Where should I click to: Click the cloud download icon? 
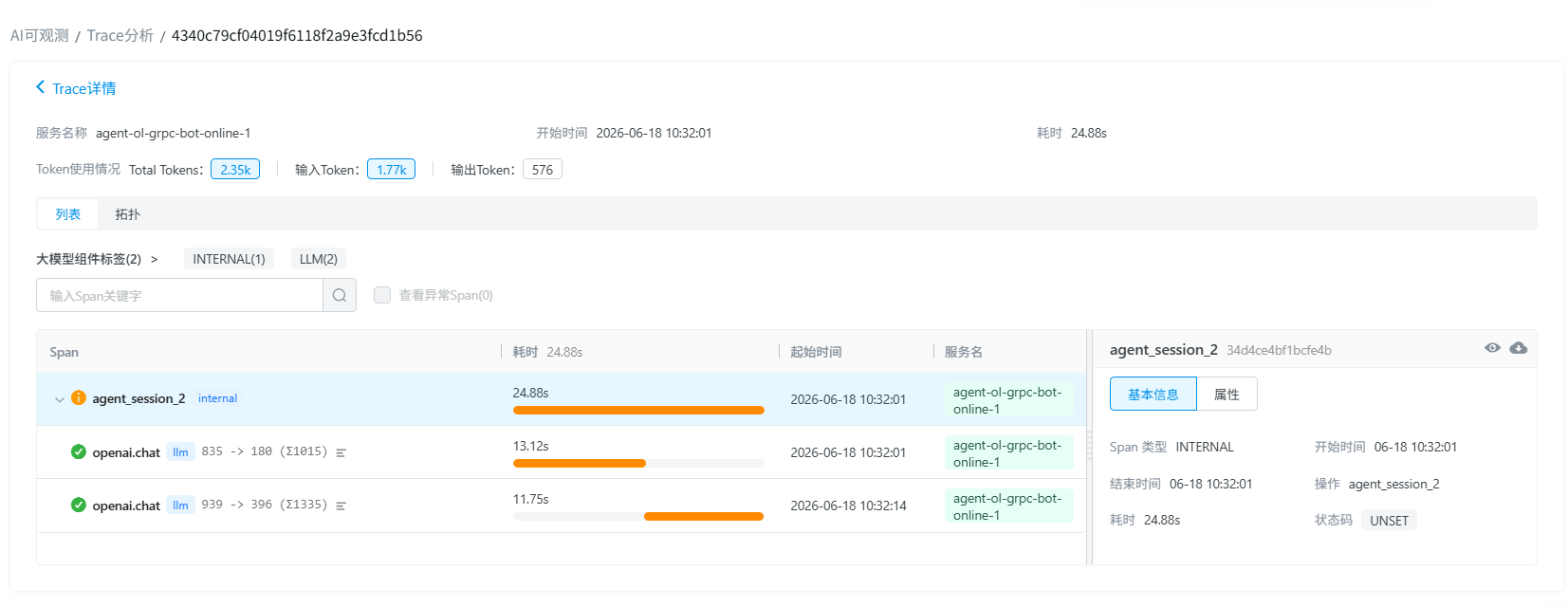1519,348
